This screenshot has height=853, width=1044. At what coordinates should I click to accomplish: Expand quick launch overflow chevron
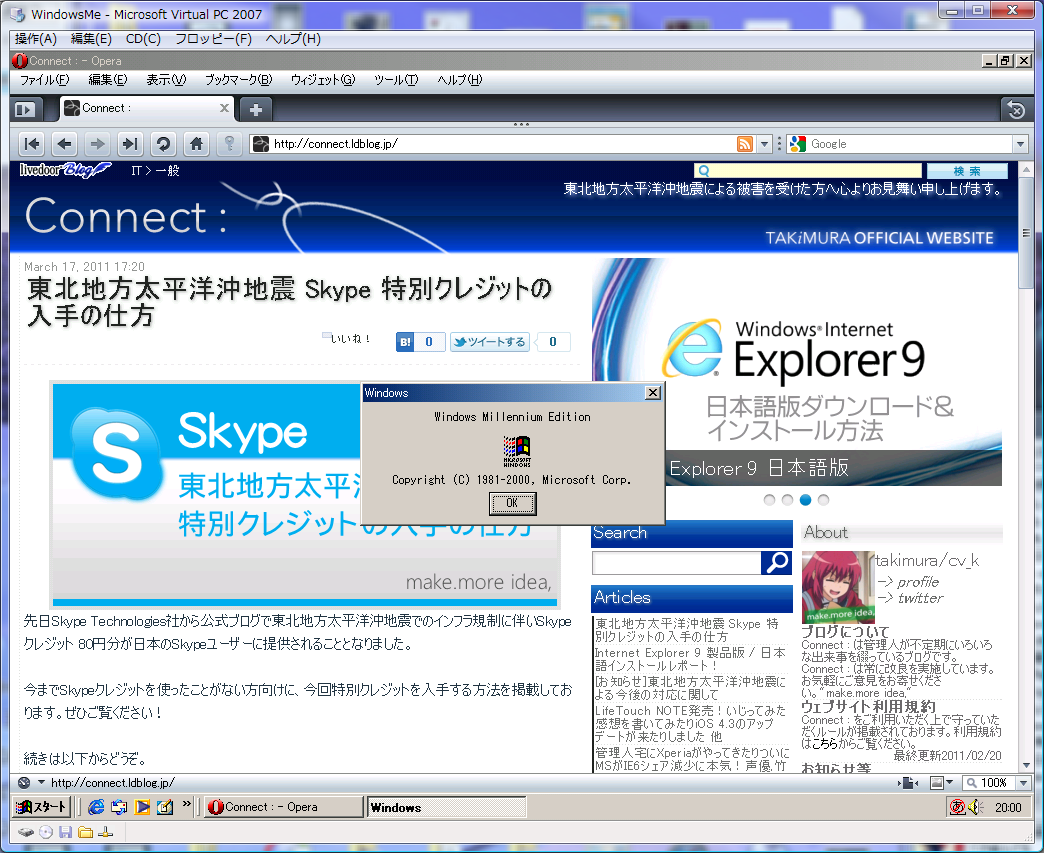186,804
